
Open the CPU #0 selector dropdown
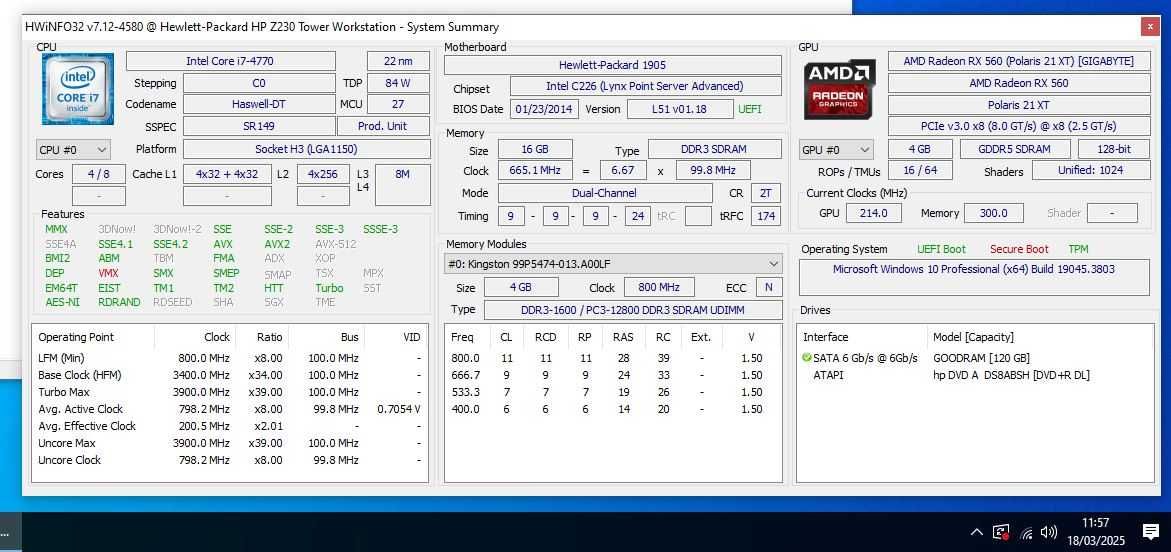[73, 149]
